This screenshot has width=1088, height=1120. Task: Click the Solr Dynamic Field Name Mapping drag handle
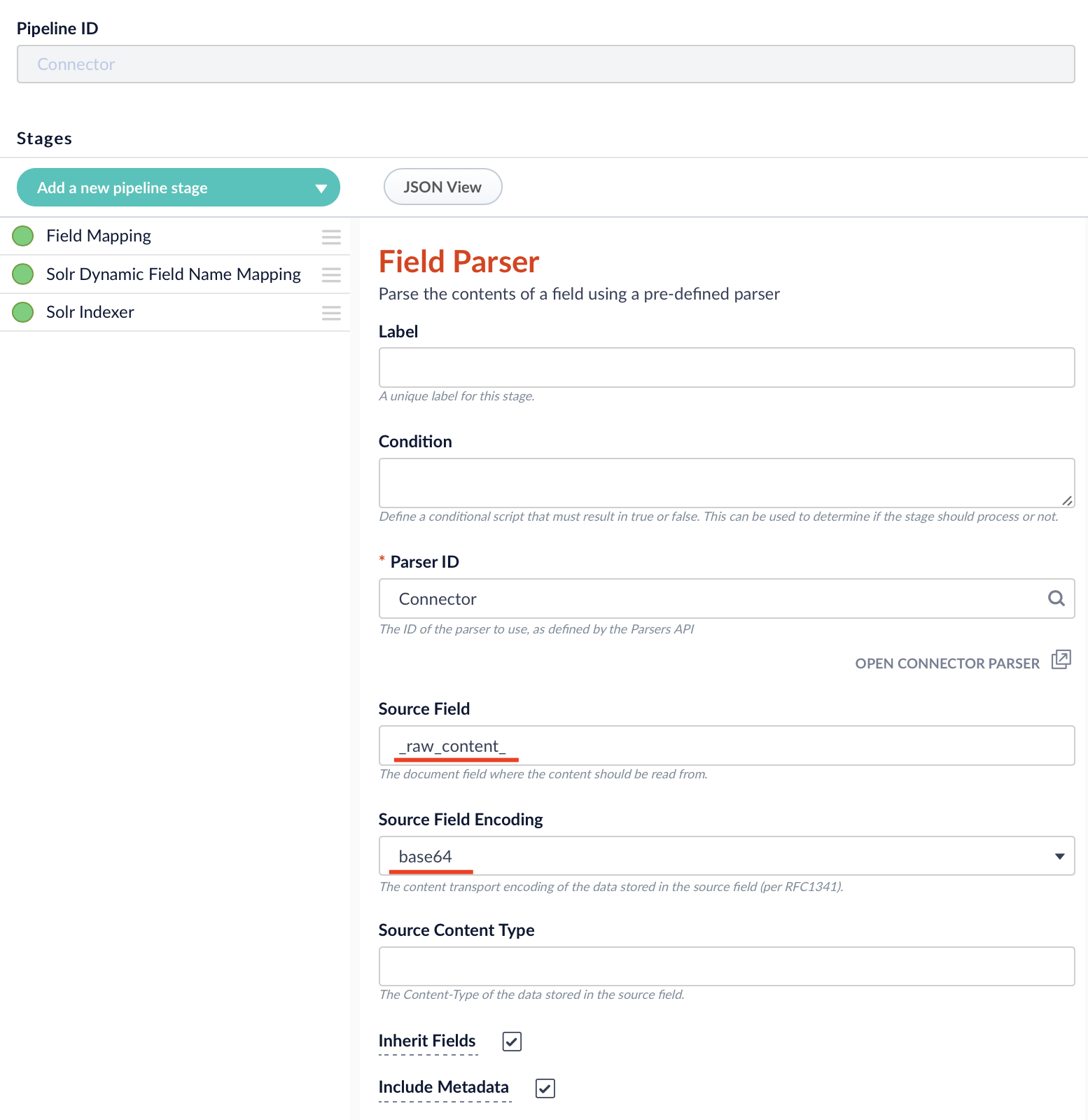pyautogui.click(x=331, y=274)
